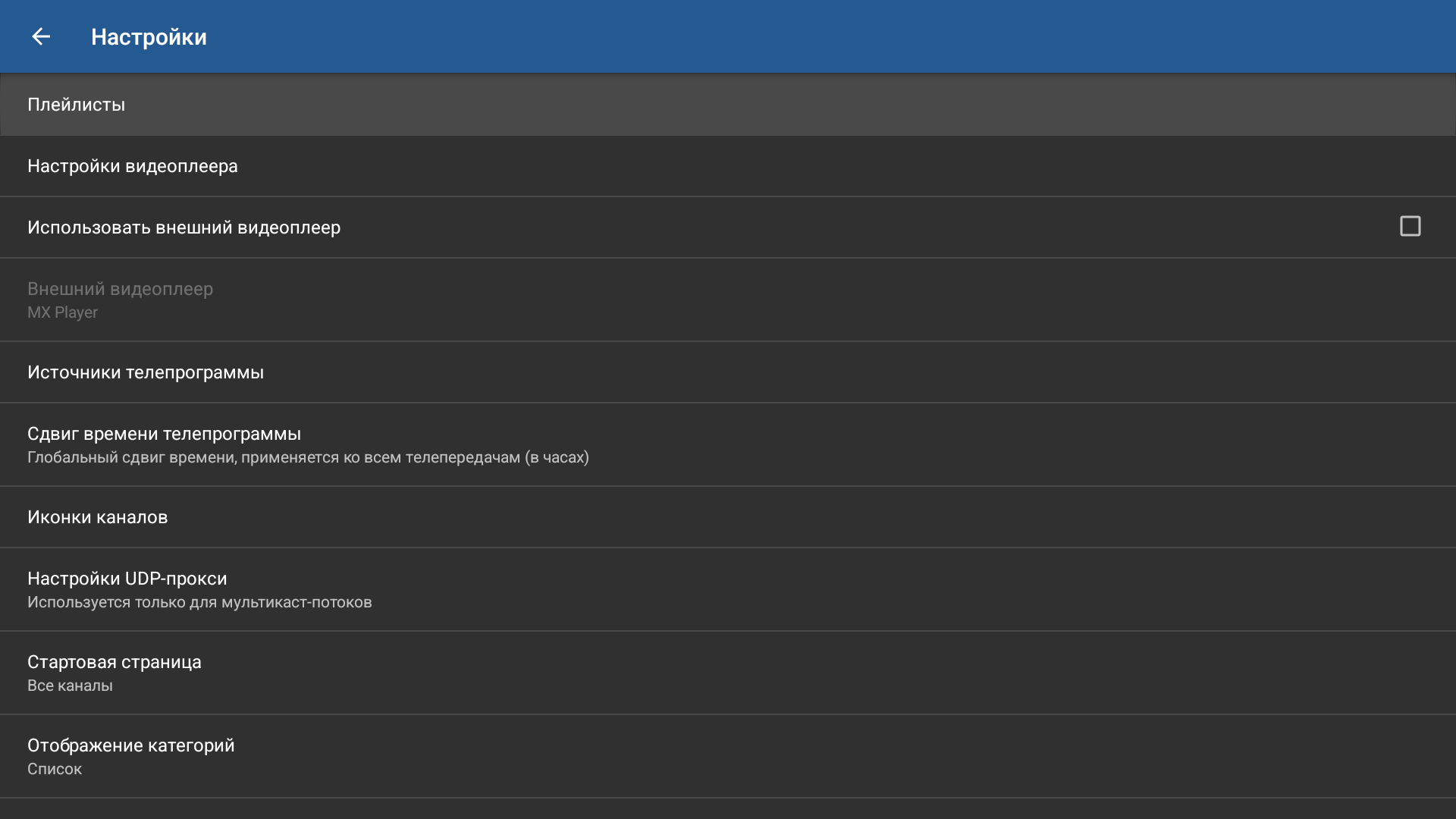
Task: Click the back arrow icon
Action: point(41,36)
